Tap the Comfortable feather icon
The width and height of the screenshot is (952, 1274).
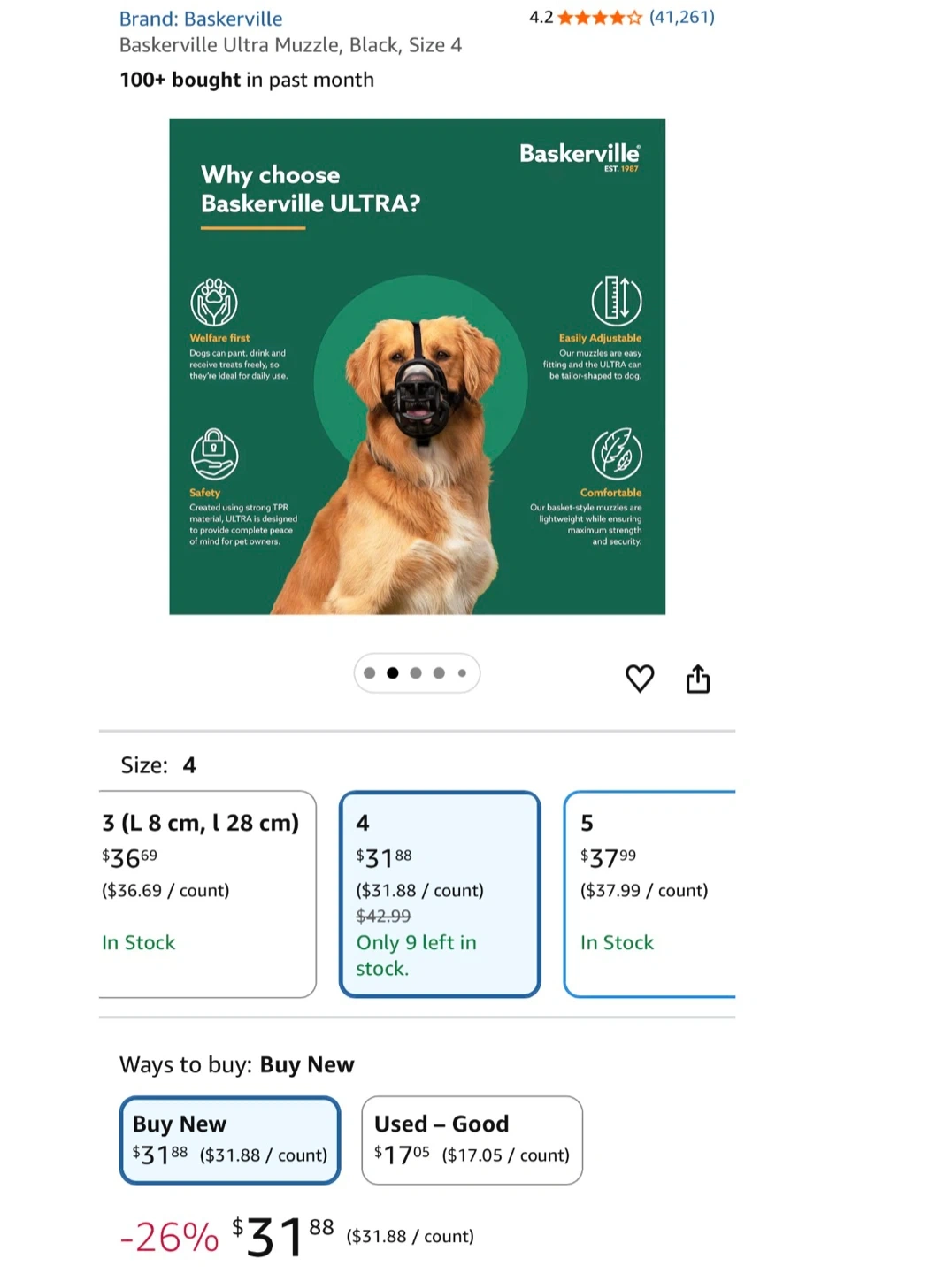click(617, 454)
